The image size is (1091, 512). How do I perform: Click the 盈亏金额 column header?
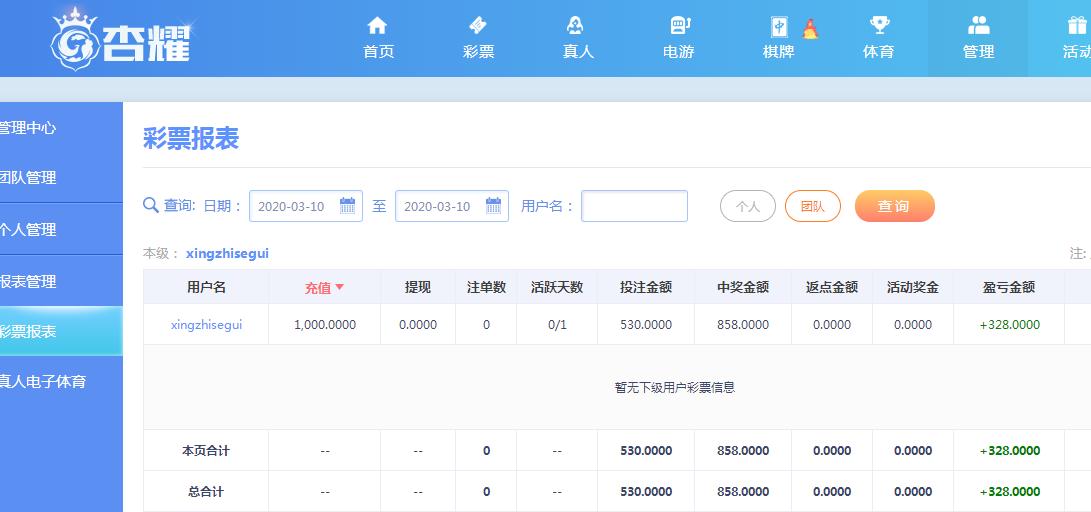click(x=1009, y=287)
